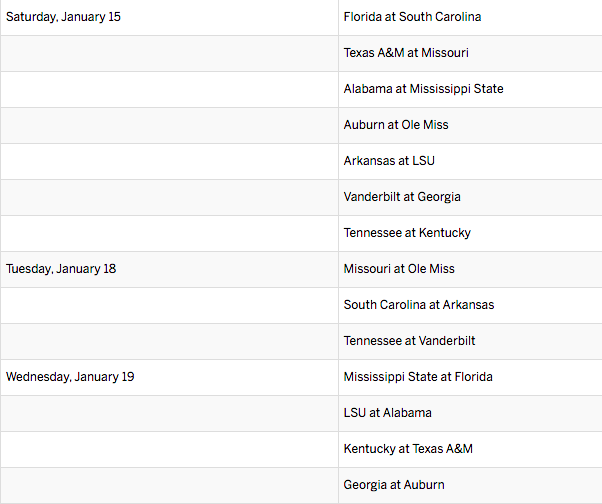
Task: Select Georgia at Auburn game text
Action: coord(394,485)
